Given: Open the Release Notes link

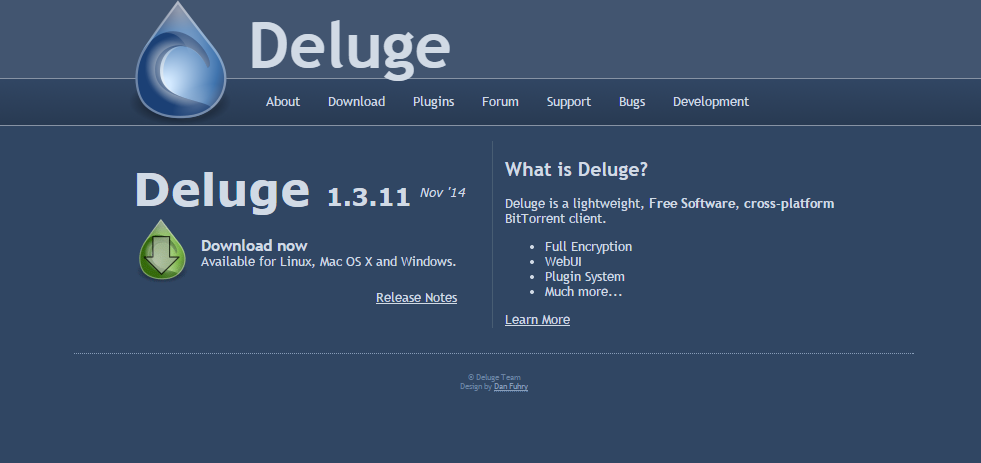Looking at the screenshot, I should tap(416, 298).
